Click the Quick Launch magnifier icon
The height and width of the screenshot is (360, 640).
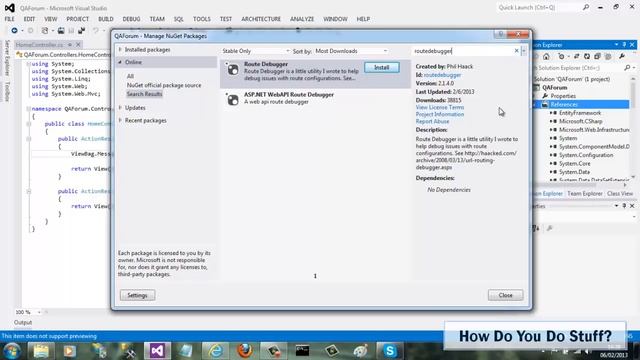(586, 7)
